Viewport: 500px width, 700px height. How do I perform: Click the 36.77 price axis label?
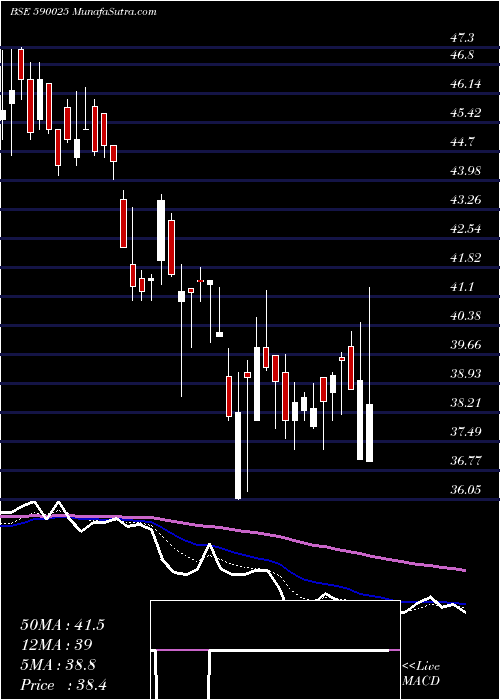[466, 461]
